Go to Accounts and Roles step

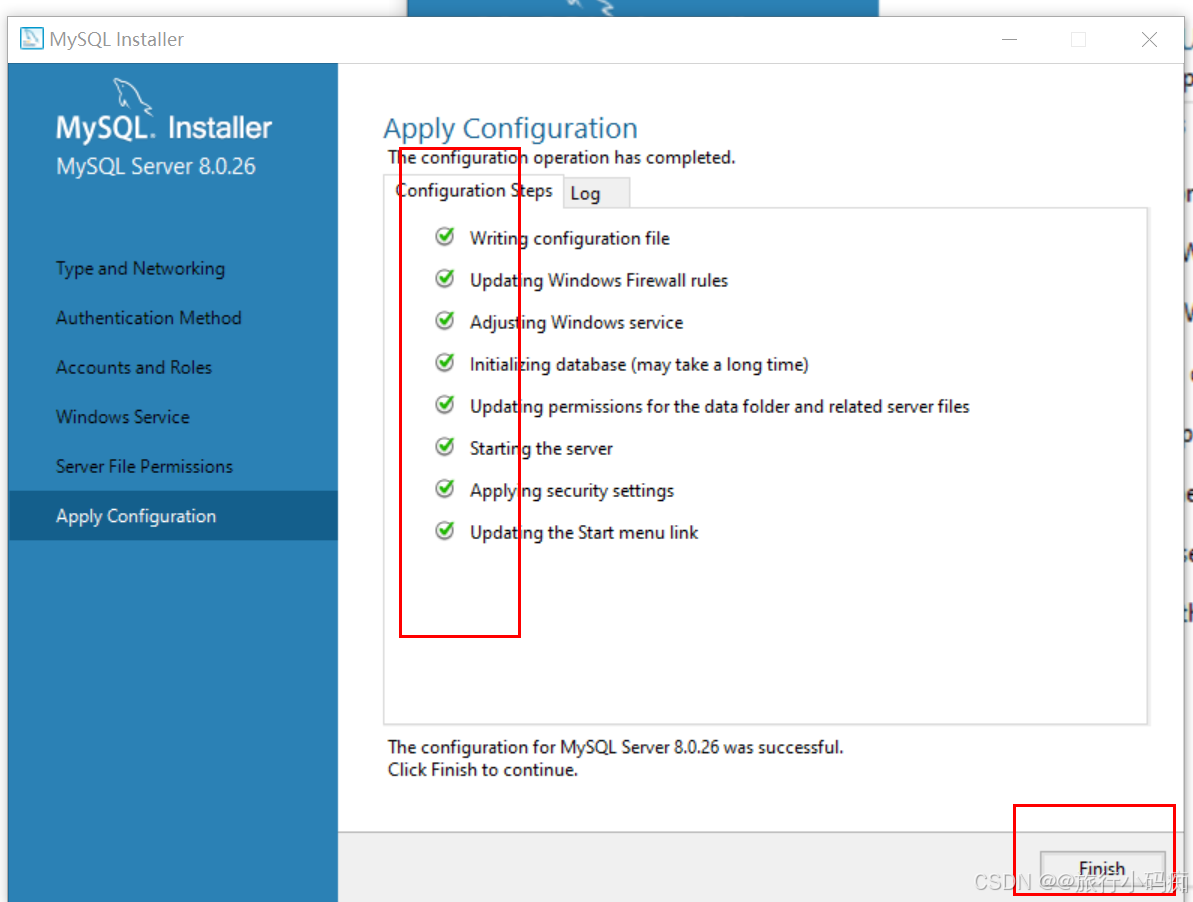coord(134,367)
